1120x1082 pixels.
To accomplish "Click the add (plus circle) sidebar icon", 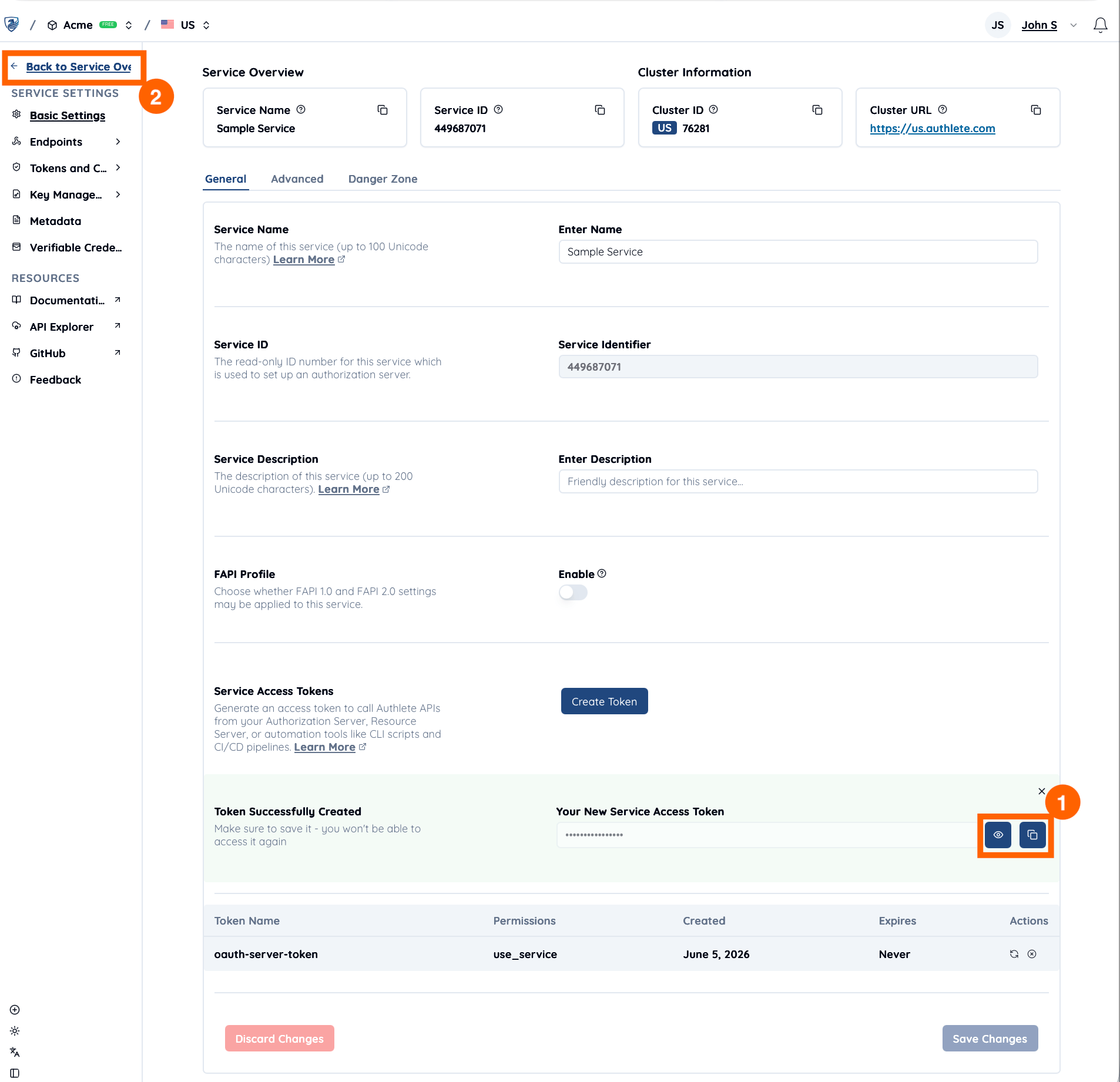I will click(x=15, y=1010).
